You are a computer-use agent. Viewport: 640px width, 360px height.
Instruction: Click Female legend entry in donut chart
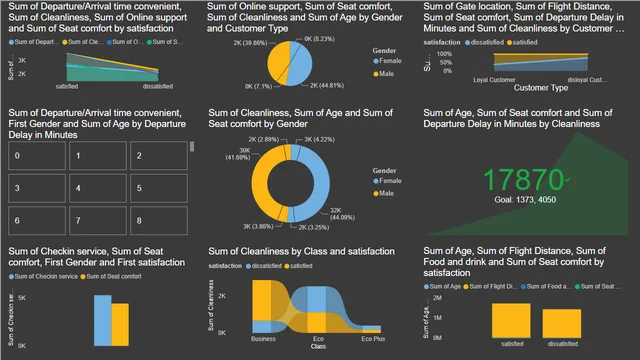pyautogui.click(x=387, y=181)
